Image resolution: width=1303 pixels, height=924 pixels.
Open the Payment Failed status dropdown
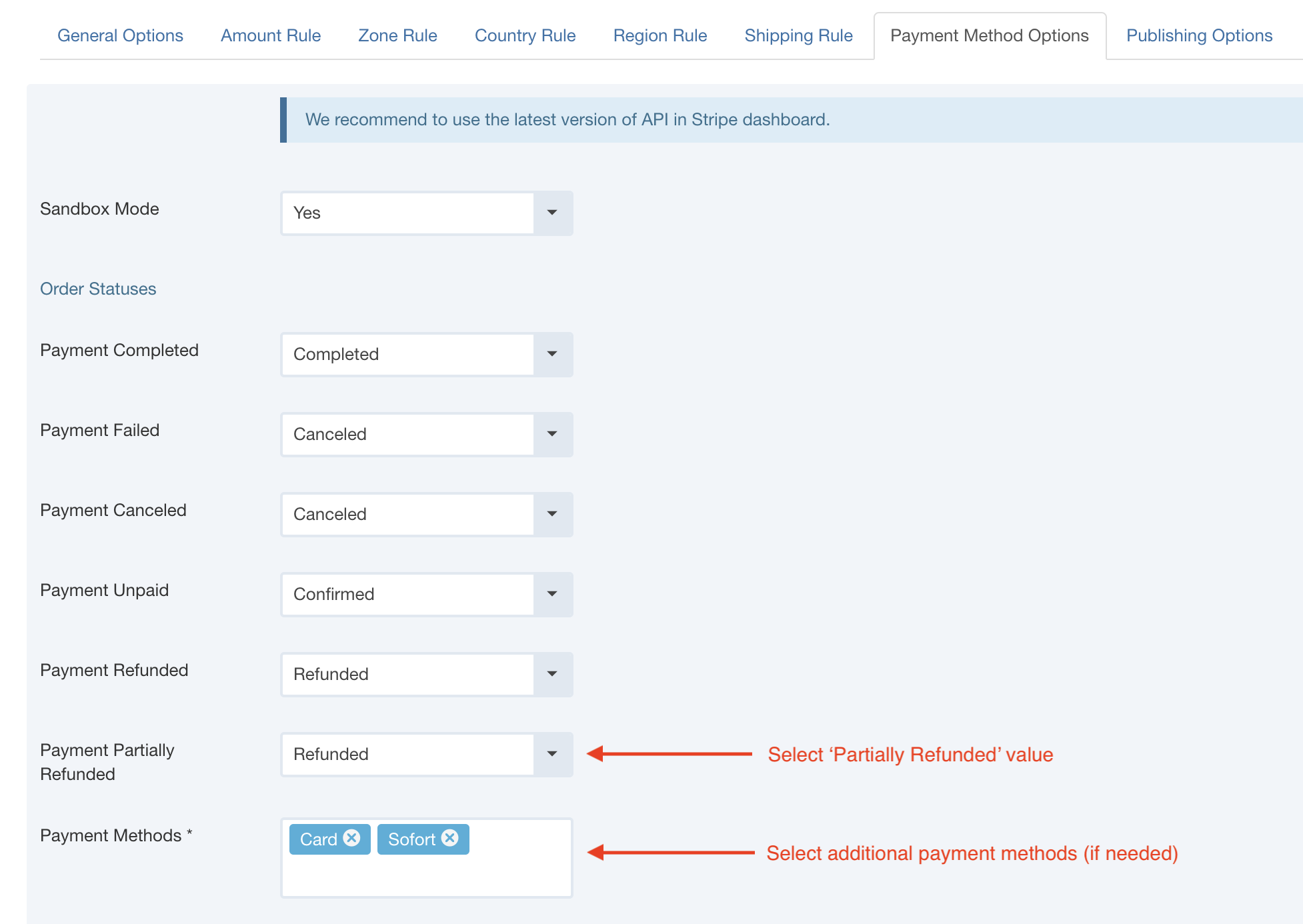(x=426, y=434)
